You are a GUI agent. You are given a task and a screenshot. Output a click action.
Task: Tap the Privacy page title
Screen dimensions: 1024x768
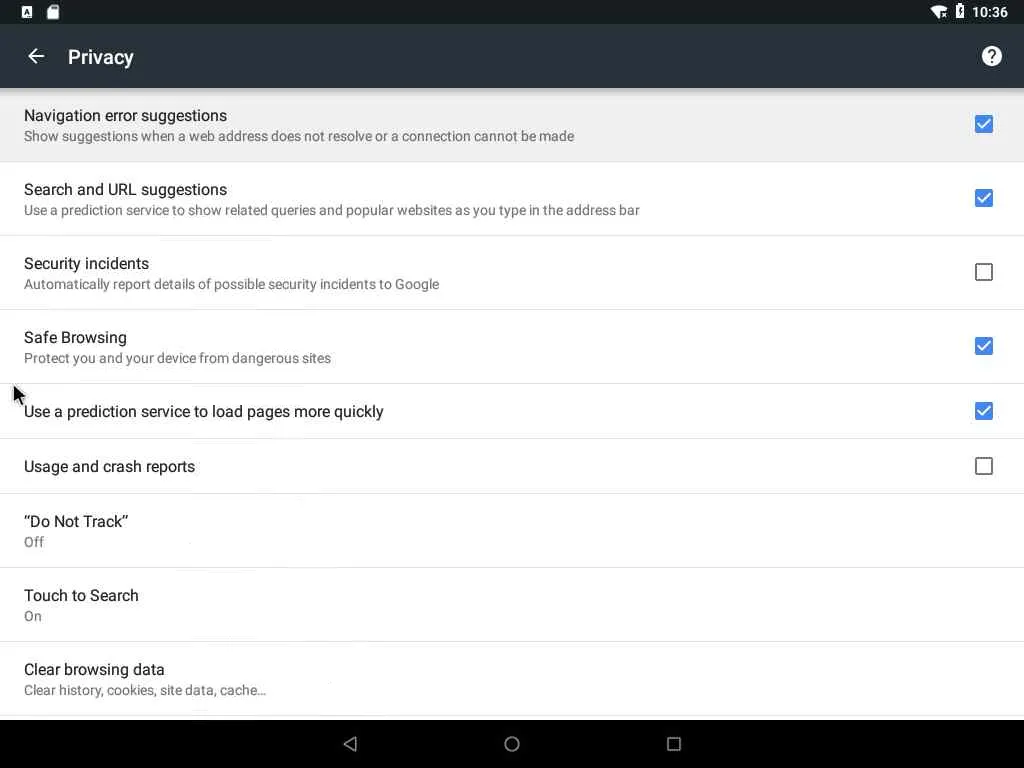click(101, 57)
